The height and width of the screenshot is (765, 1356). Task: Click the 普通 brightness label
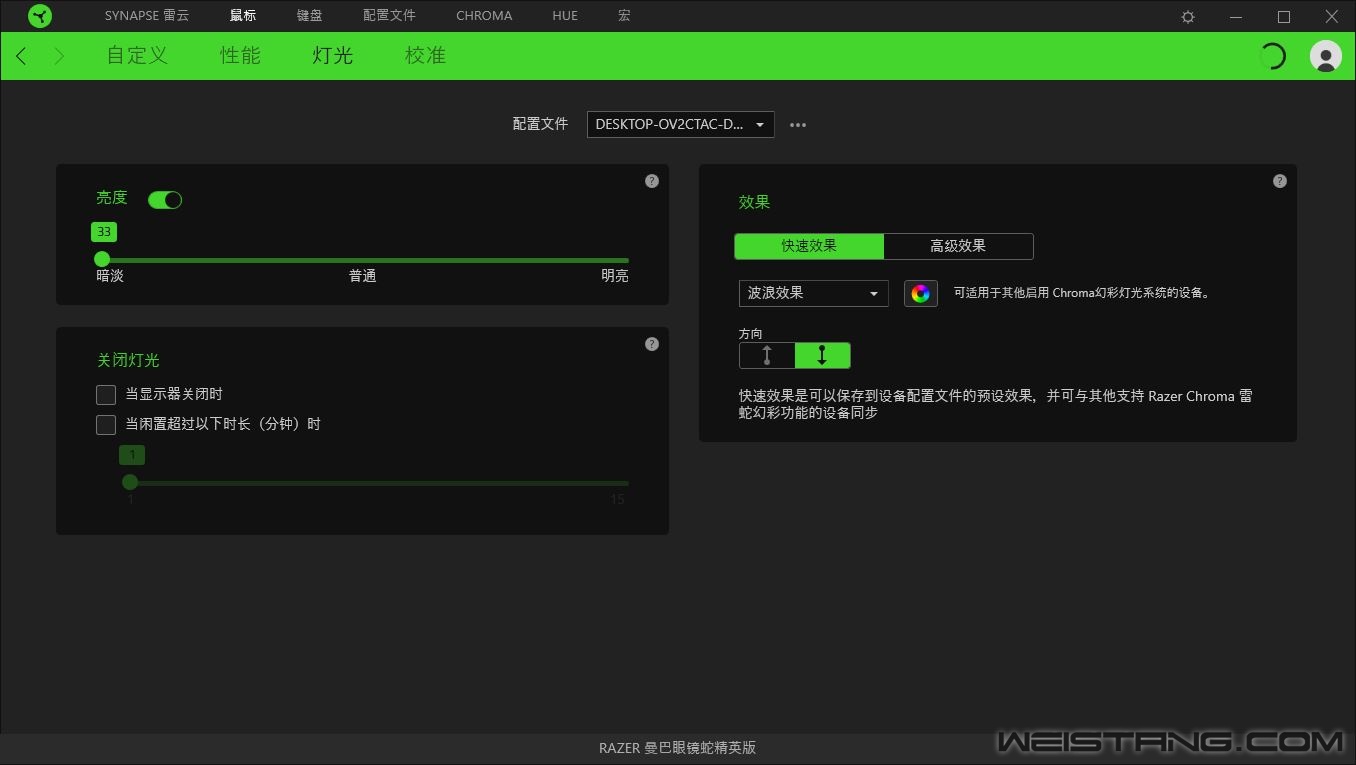pos(362,276)
